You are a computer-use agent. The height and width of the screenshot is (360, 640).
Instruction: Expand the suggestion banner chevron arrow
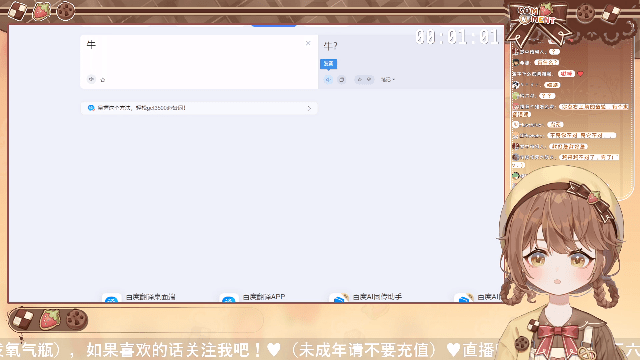(309, 108)
